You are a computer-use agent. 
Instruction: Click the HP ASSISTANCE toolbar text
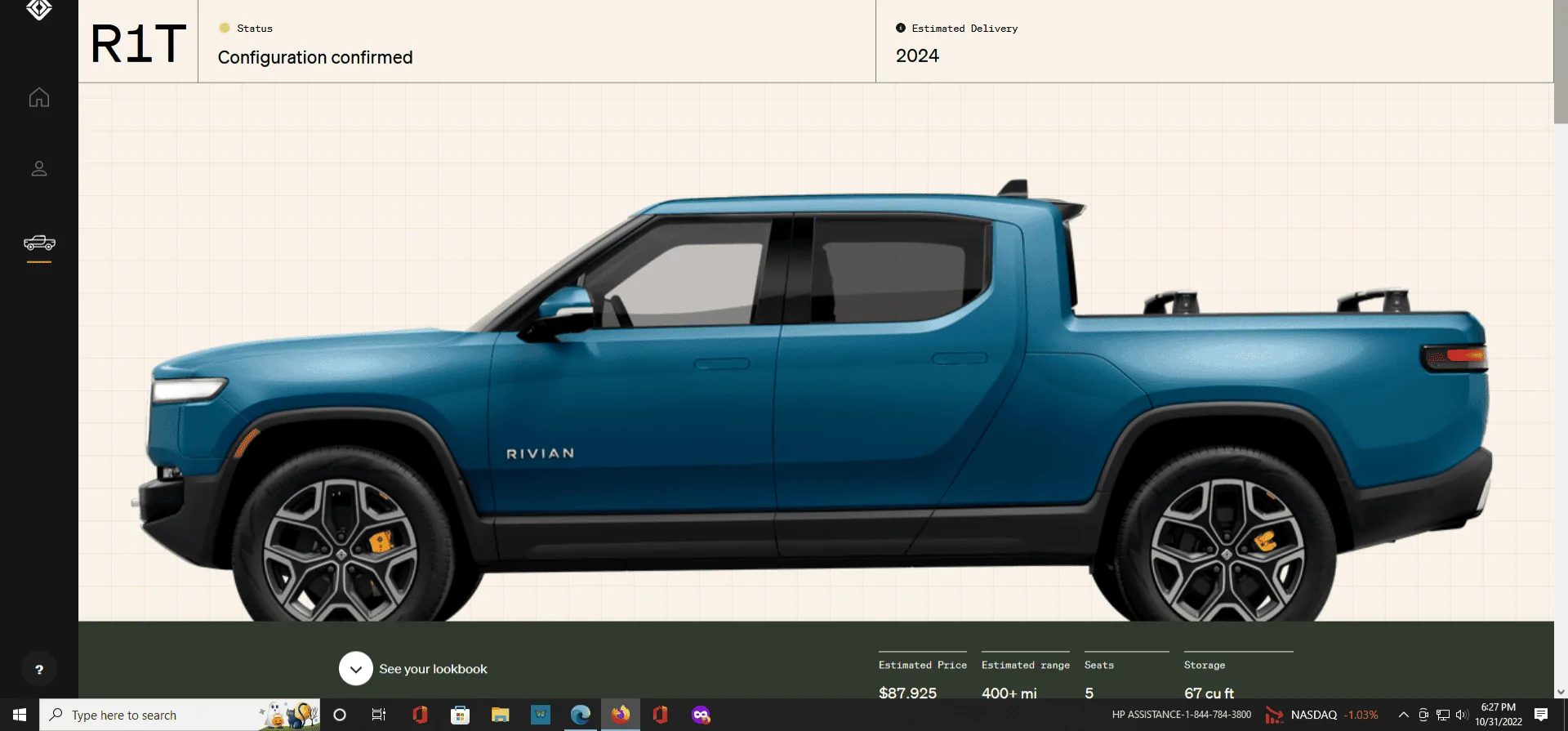(x=1181, y=715)
